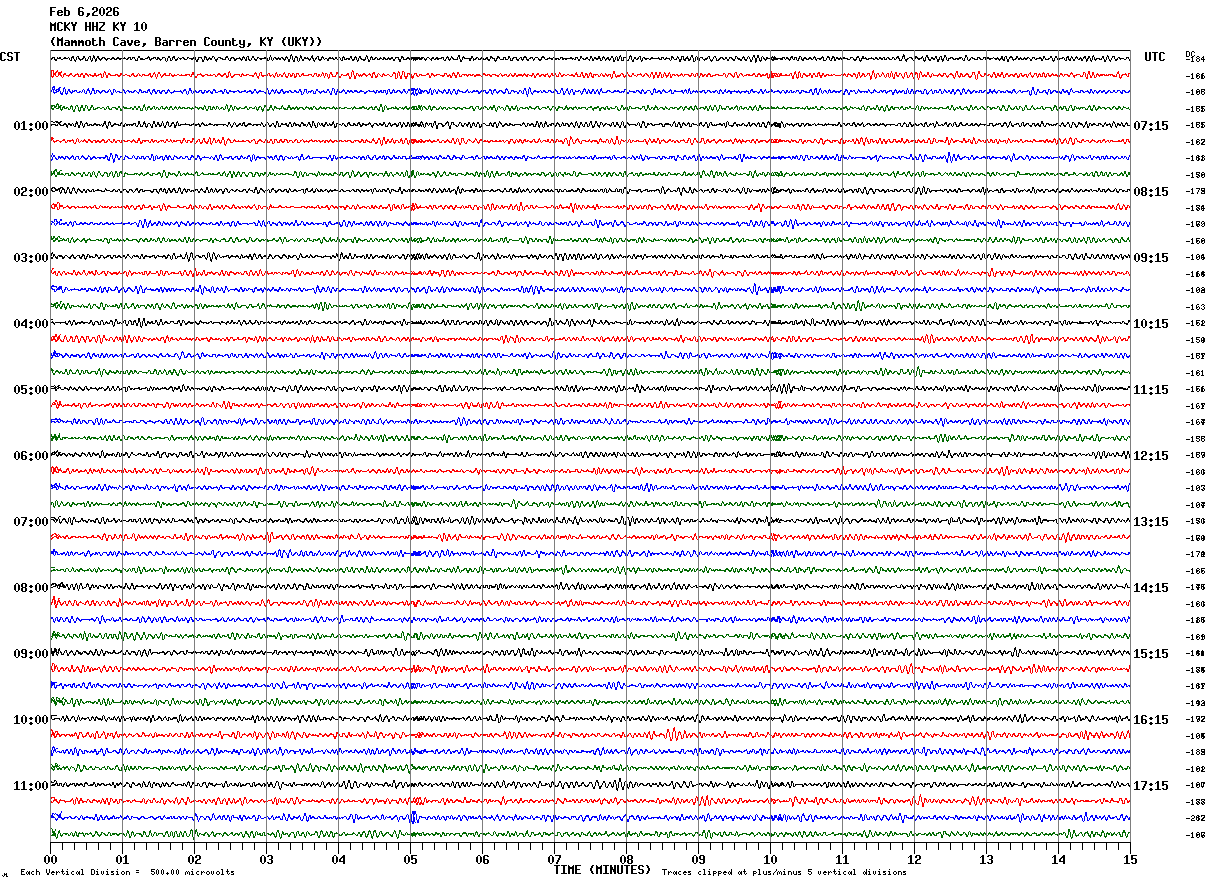
Task: Select the 09:00 CST row label
Action: tap(31, 654)
